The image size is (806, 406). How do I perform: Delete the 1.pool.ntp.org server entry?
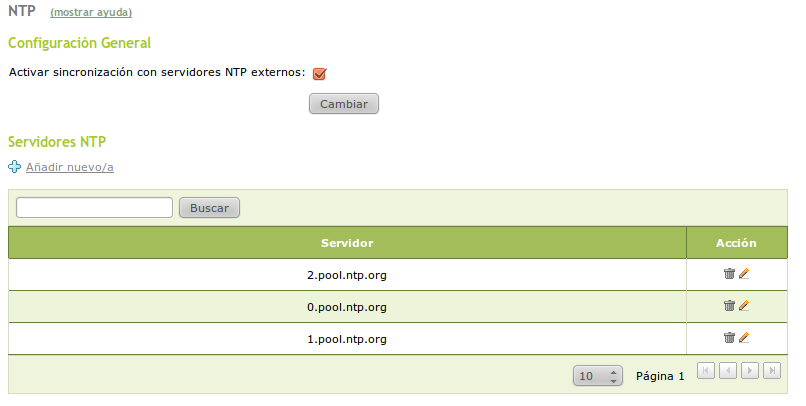[729, 338]
